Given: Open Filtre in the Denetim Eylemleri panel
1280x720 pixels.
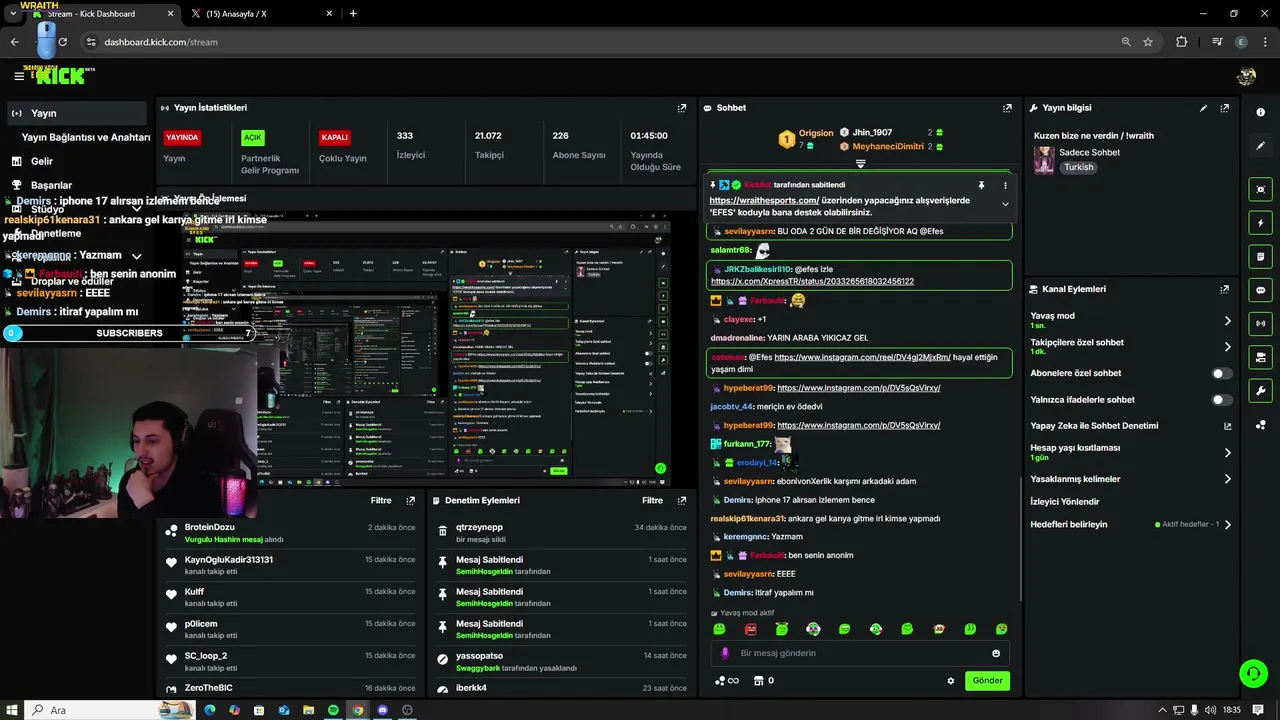Looking at the screenshot, I should point(652,500).
